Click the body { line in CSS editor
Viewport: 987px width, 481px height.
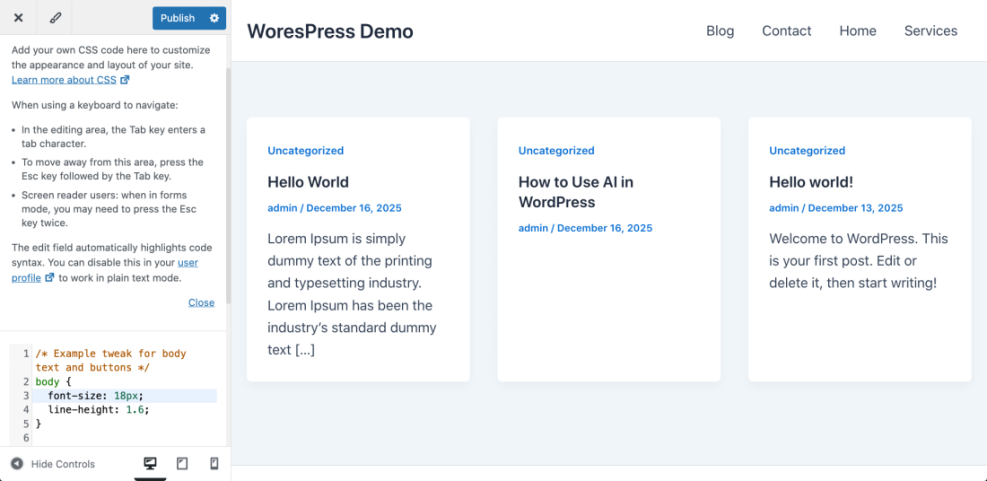click(x=54, y=382)
